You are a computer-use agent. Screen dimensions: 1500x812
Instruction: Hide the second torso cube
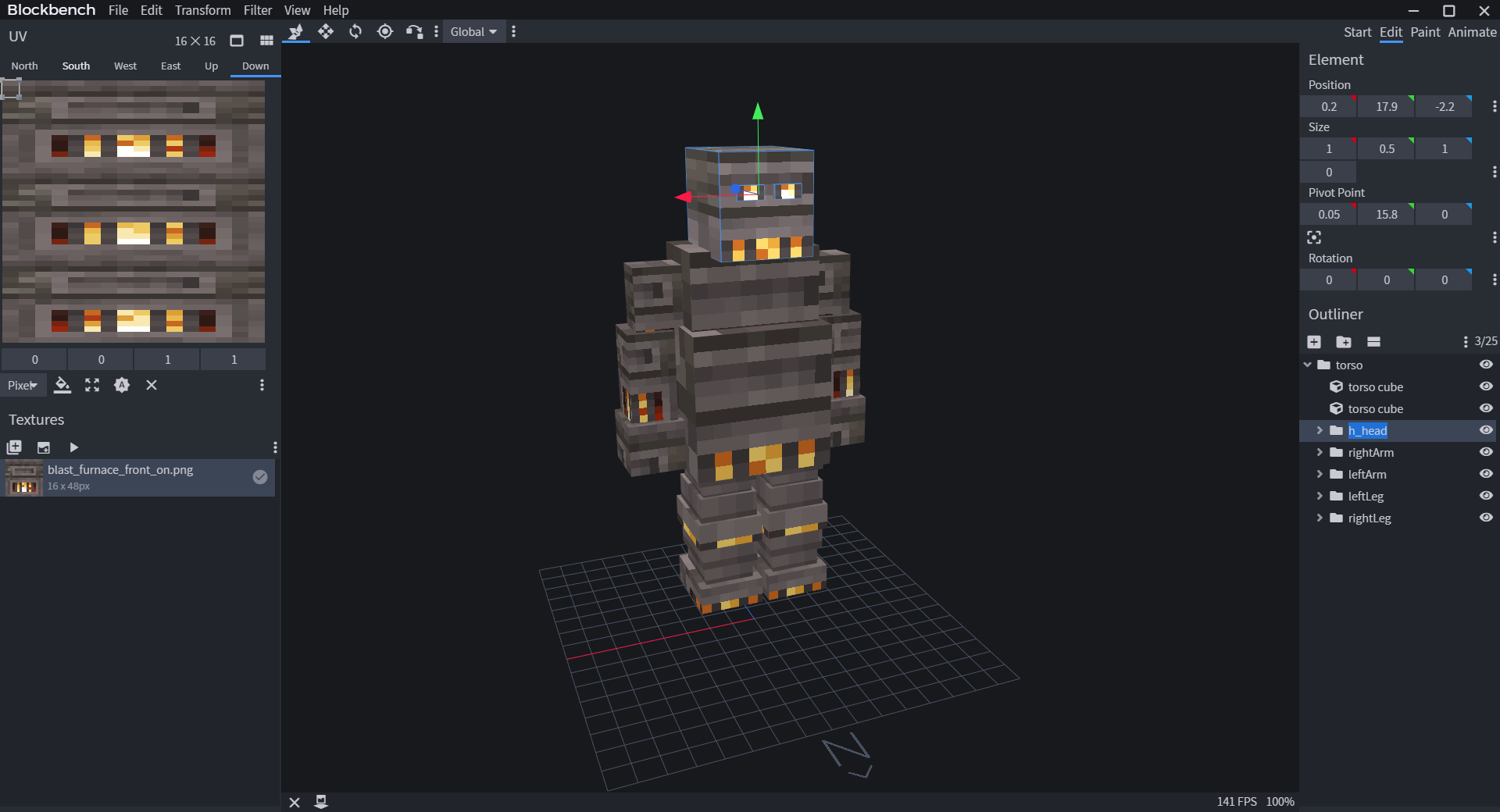point(1486,408)
